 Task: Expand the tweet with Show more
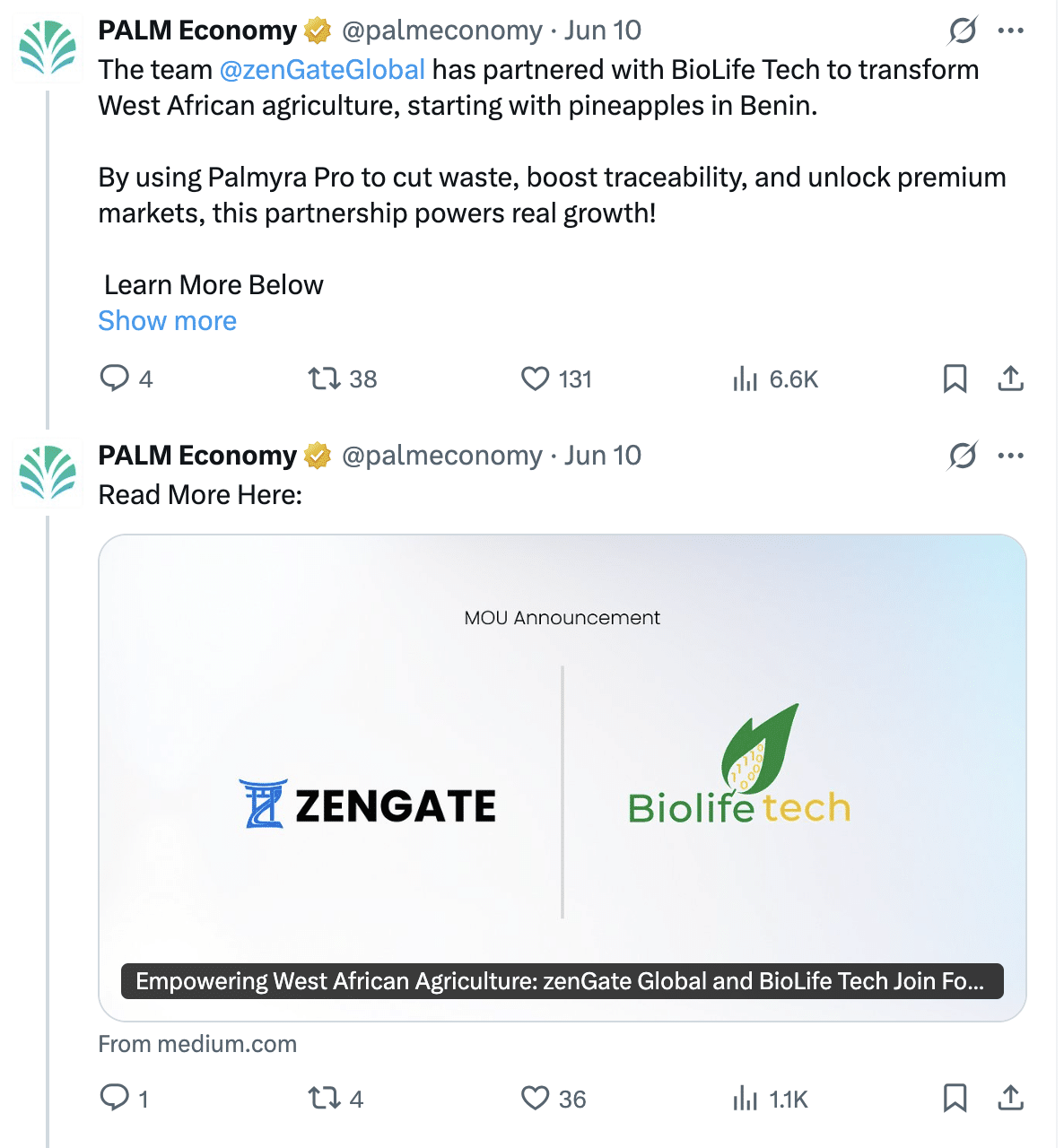[167, 321]
